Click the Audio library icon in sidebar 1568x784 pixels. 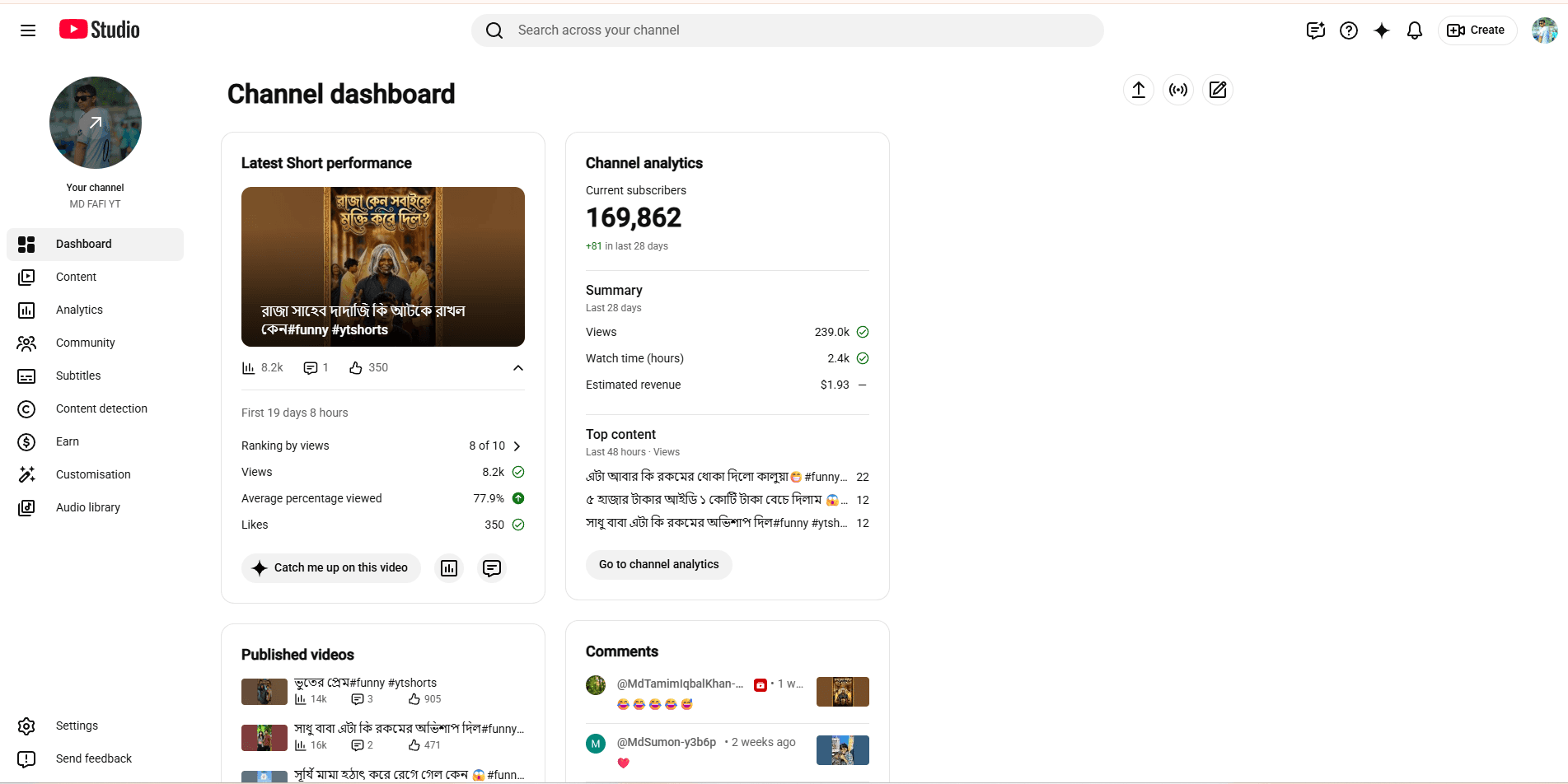pos(26,508)
